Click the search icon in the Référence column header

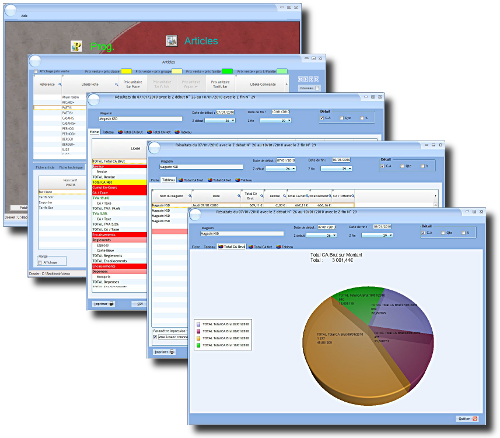pos(60,84)
